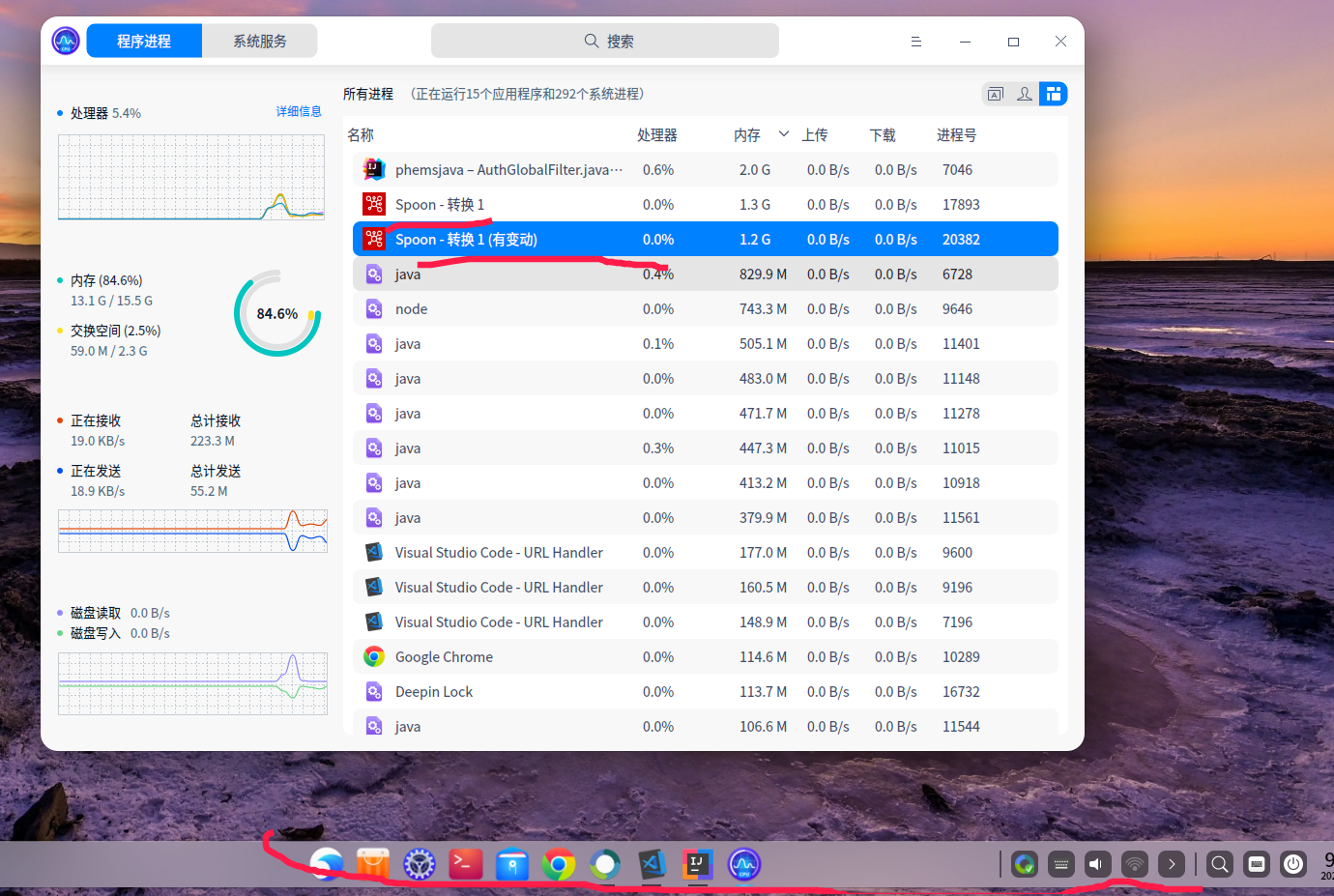Expand the system tray arrow in dock
The image size is (1334, 896).
[x=1171, y=864]
